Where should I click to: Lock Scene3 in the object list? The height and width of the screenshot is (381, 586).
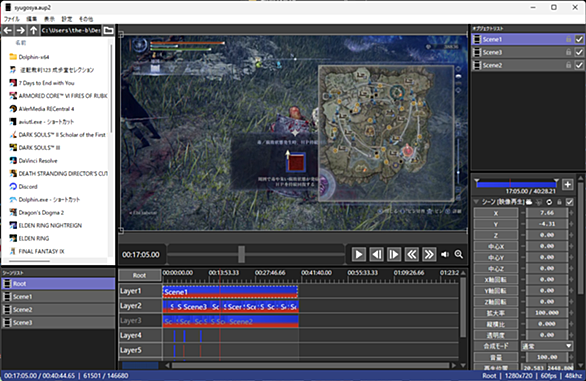568,52
